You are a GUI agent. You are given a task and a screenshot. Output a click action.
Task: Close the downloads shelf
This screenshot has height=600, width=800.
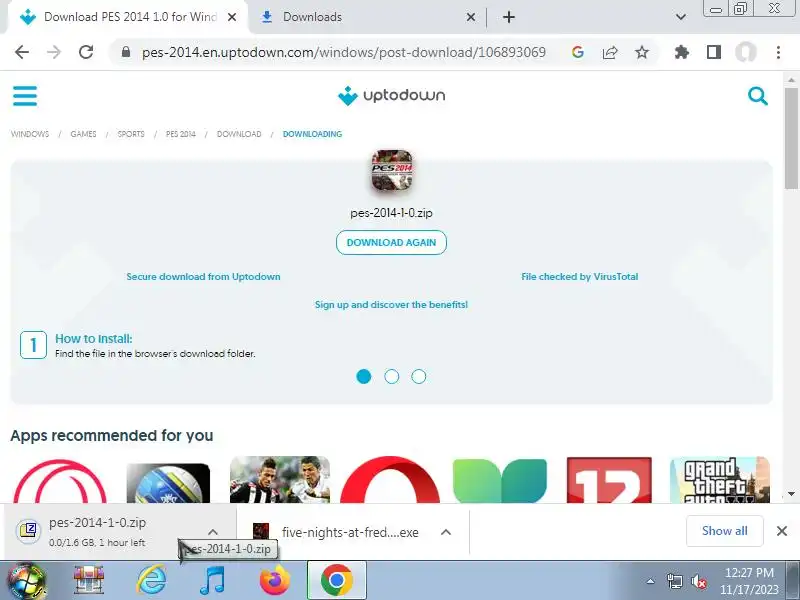(x=782, y=531)
